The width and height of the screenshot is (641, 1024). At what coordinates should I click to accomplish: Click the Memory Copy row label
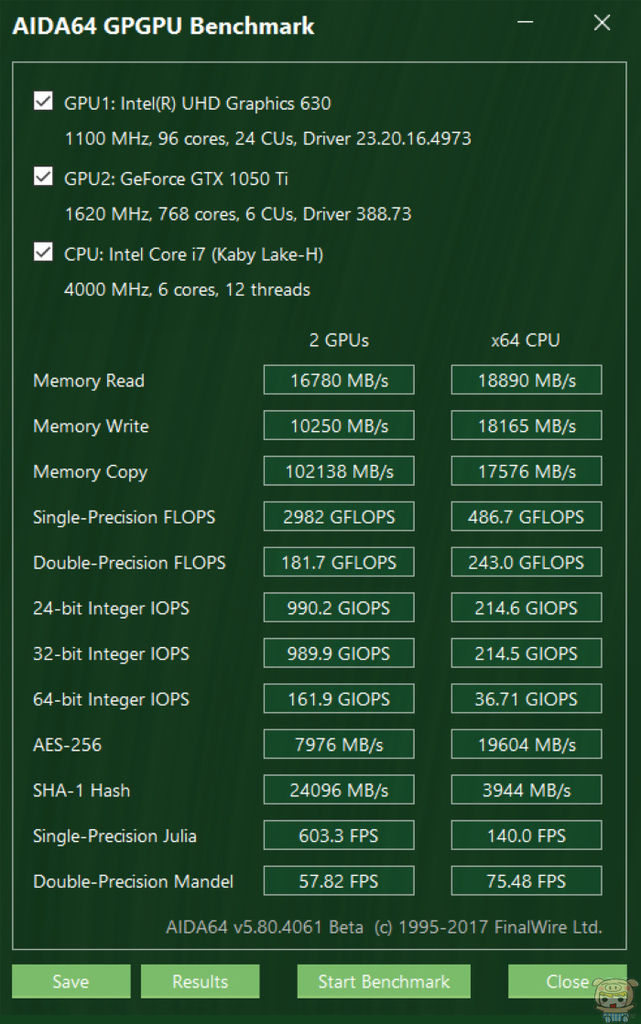pyautogui.click(x=90, y=472)
